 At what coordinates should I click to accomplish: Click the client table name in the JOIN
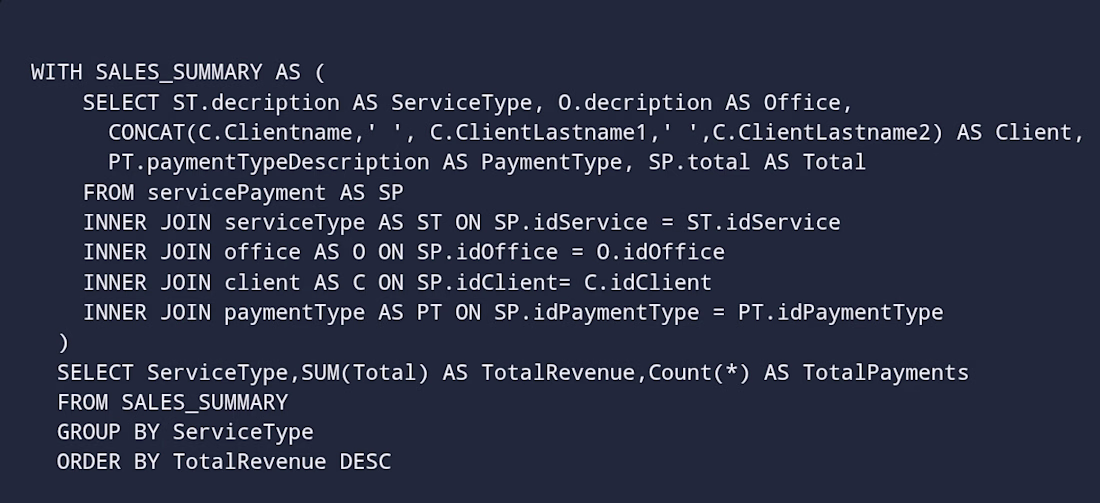point(262,282)
